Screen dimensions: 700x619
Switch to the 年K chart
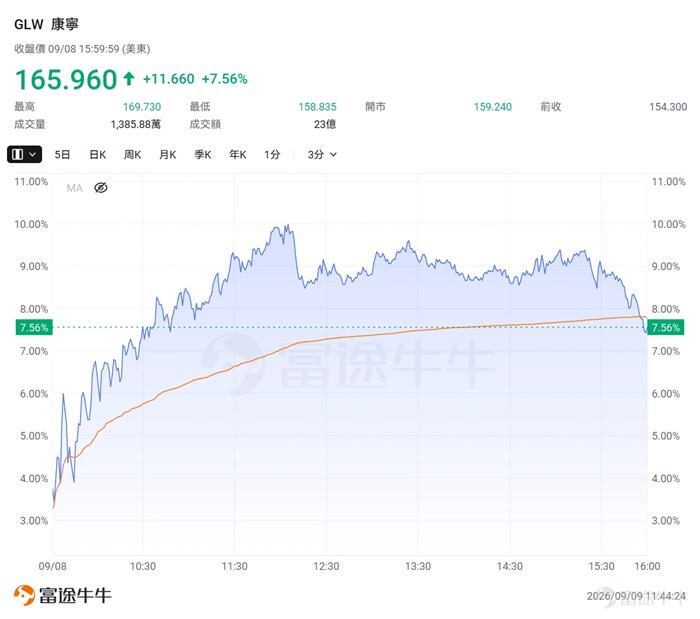(x=238, y=154)
